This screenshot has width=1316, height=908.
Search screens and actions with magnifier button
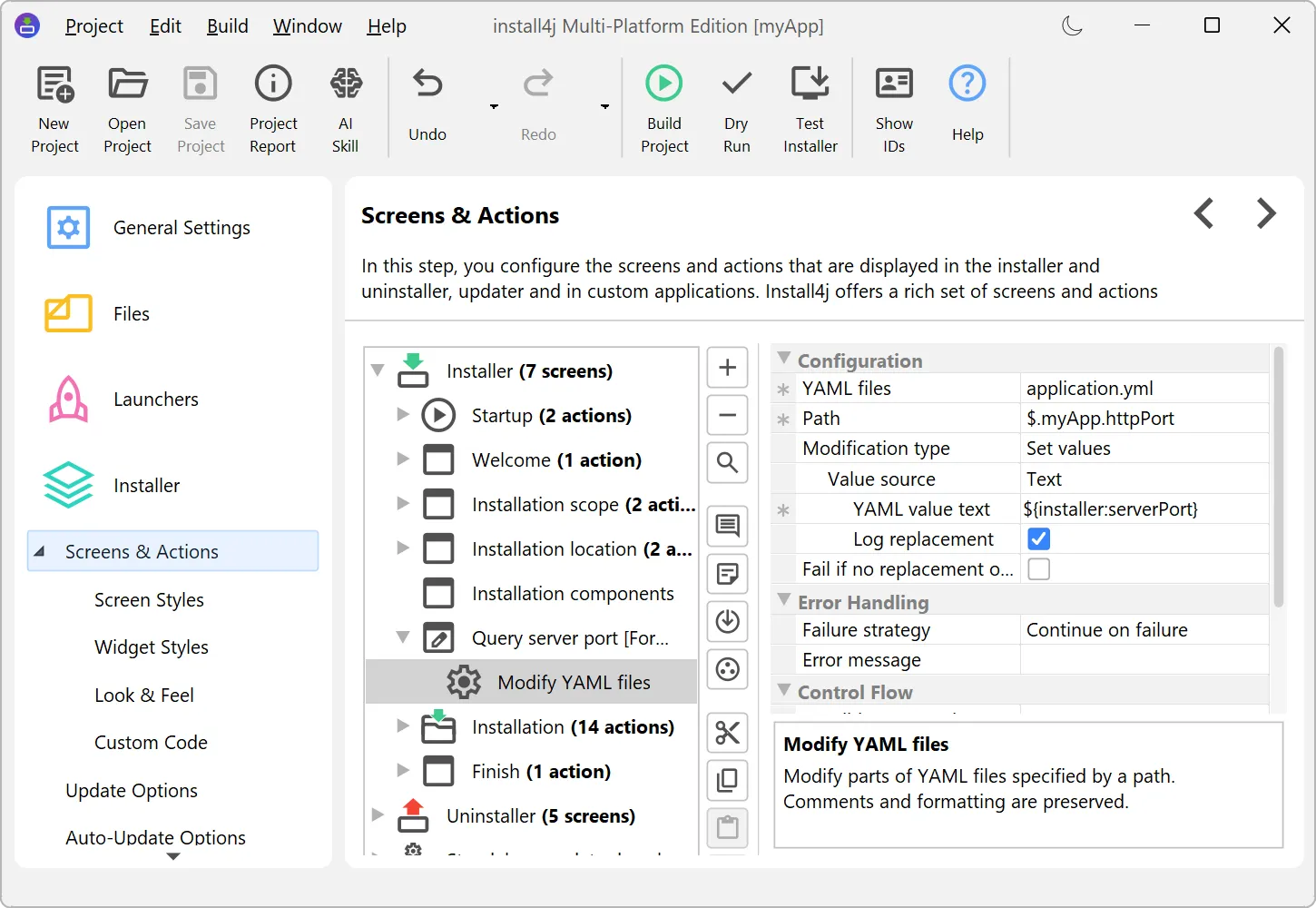pos(727,462)
